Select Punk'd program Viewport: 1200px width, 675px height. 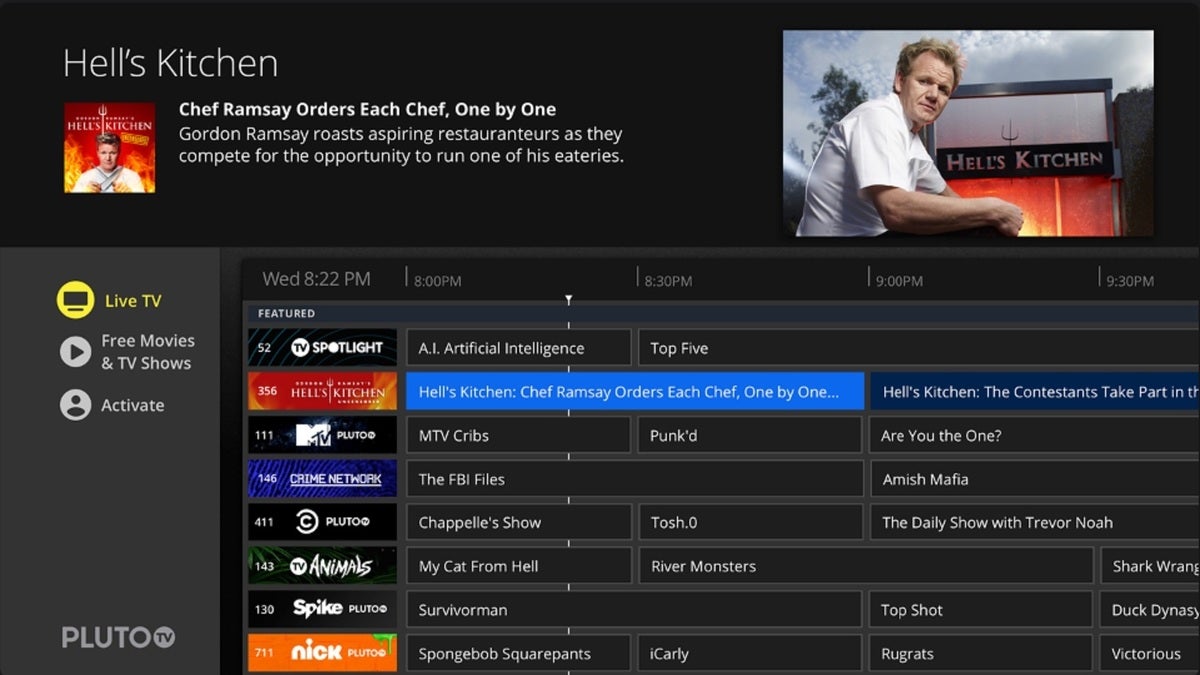point(750,435)
